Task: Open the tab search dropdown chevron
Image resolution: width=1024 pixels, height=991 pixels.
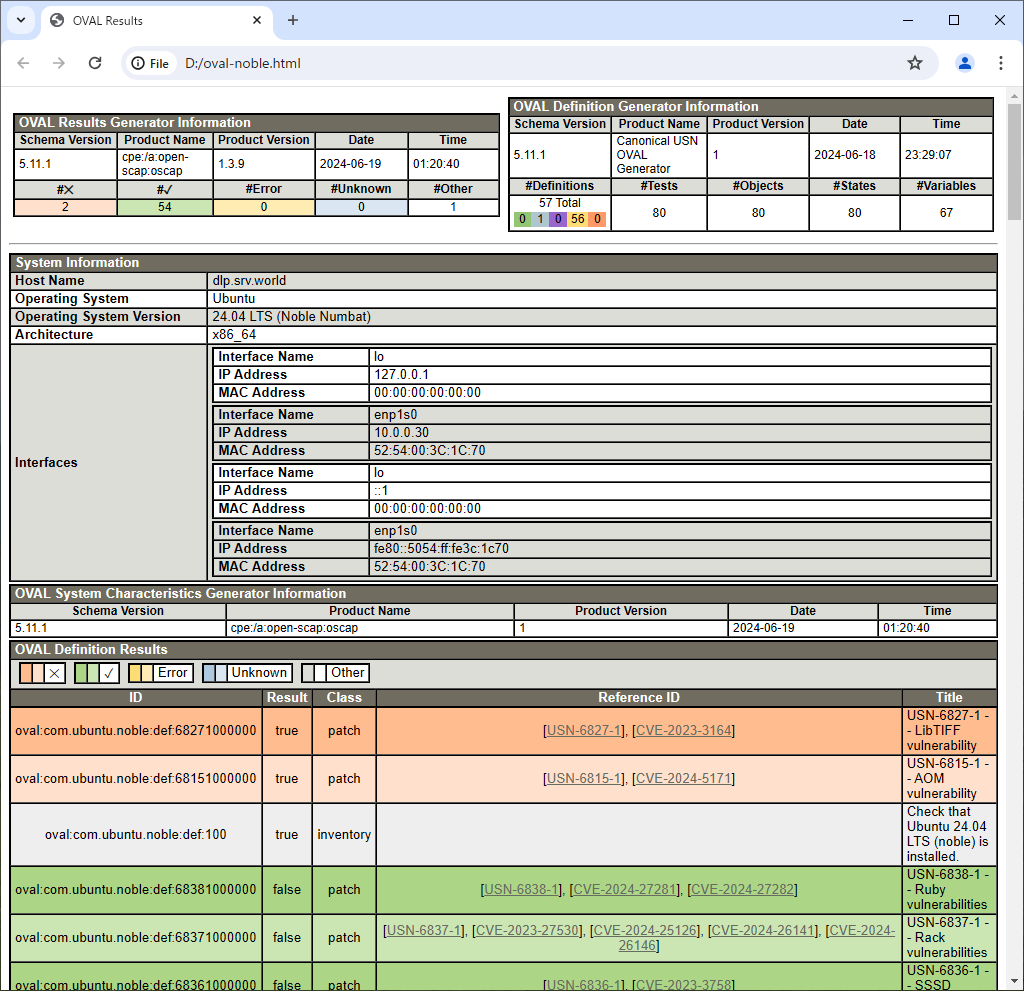Action: pos(21,20)
